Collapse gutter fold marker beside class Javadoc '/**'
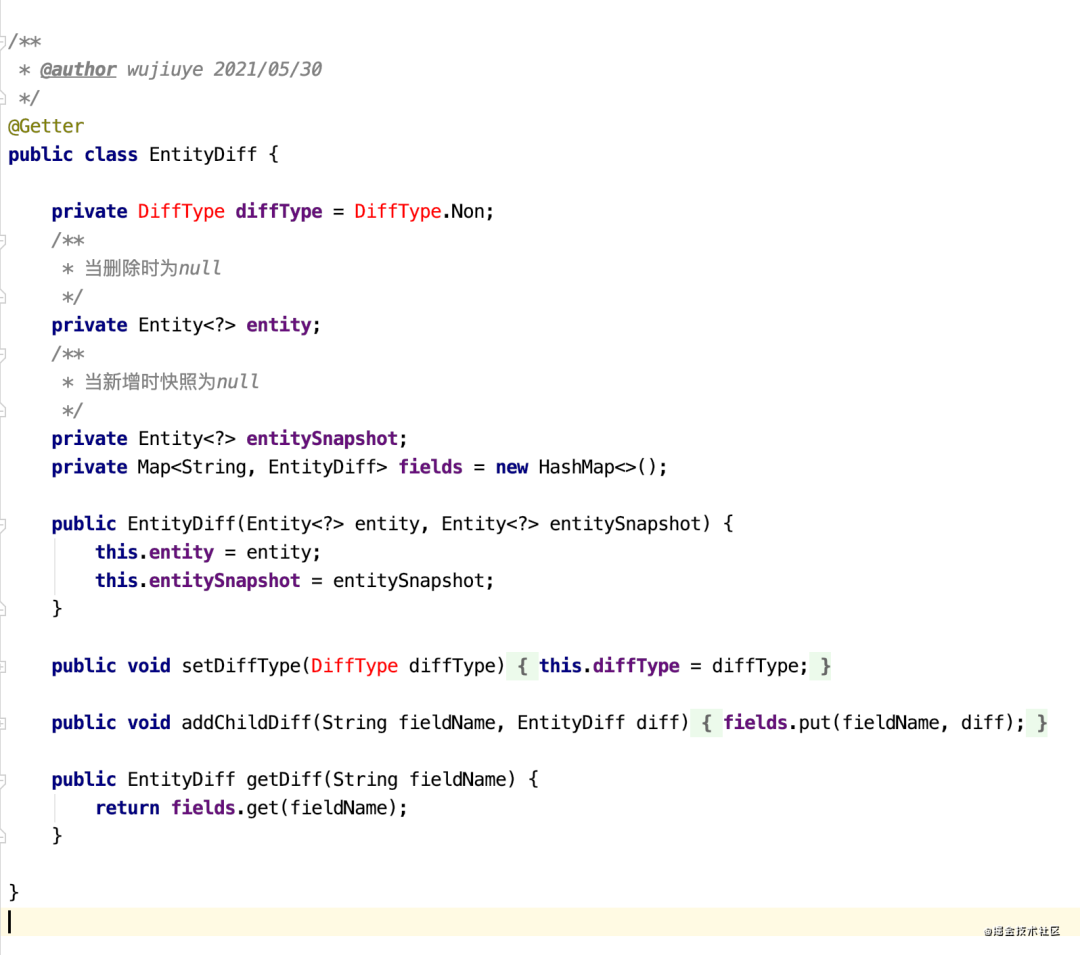 (x=3, y=42)
